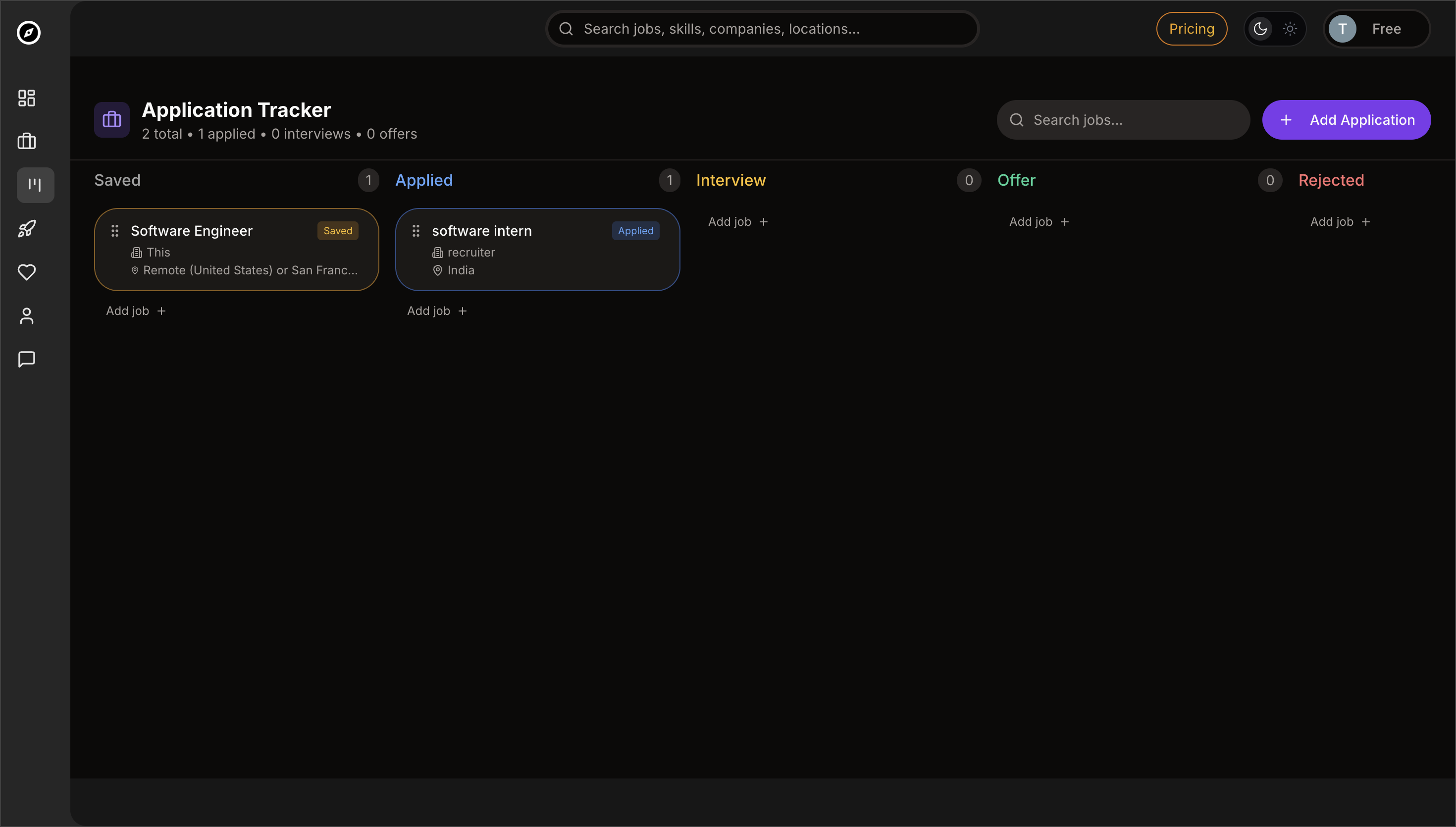Image resolution: width=1456 pixels, height=827 pixels.
Task: Open the software intern applied card
Action: tap(537, 250)
